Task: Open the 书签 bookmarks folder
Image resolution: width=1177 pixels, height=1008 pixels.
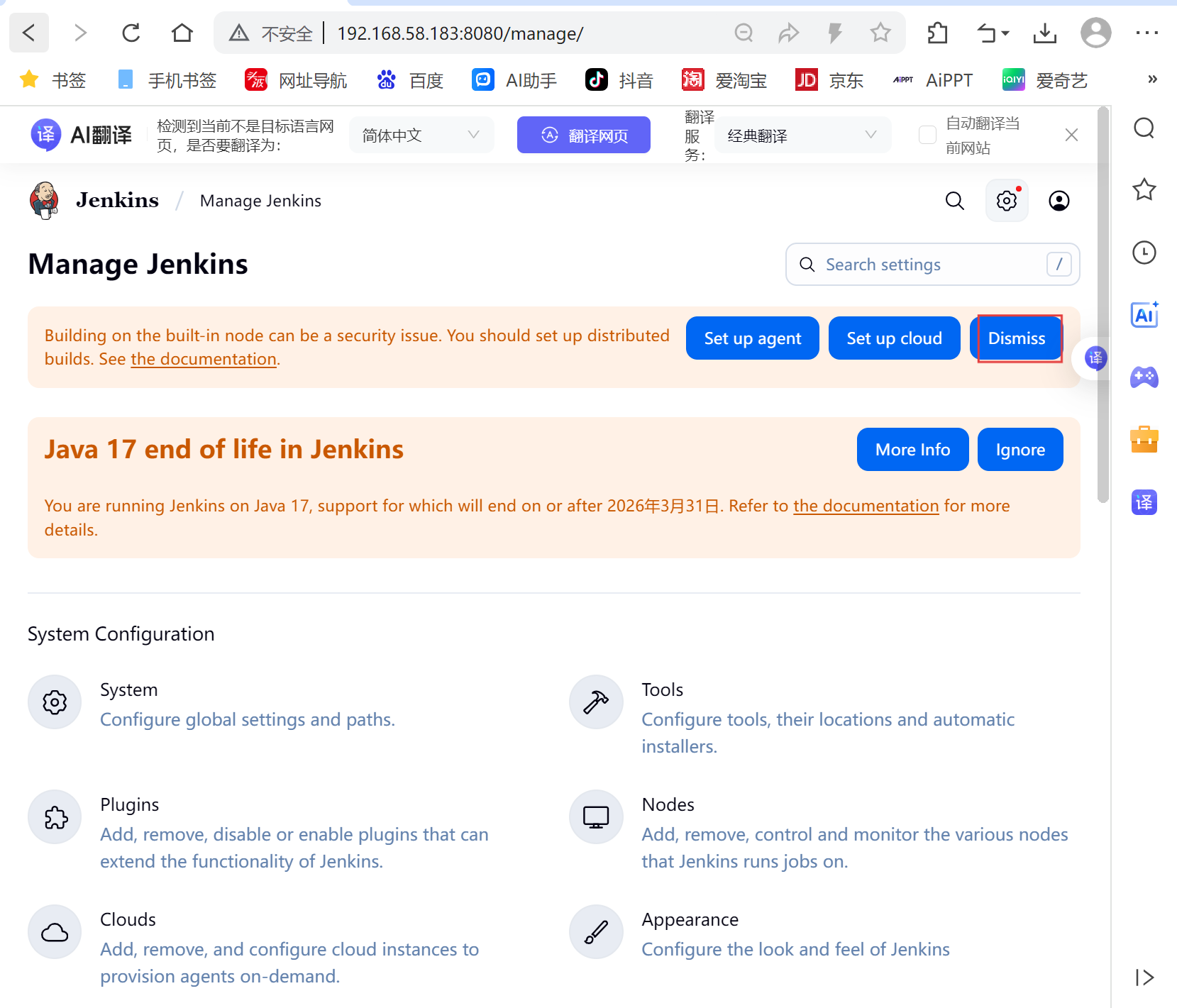Action: (53, 80)
